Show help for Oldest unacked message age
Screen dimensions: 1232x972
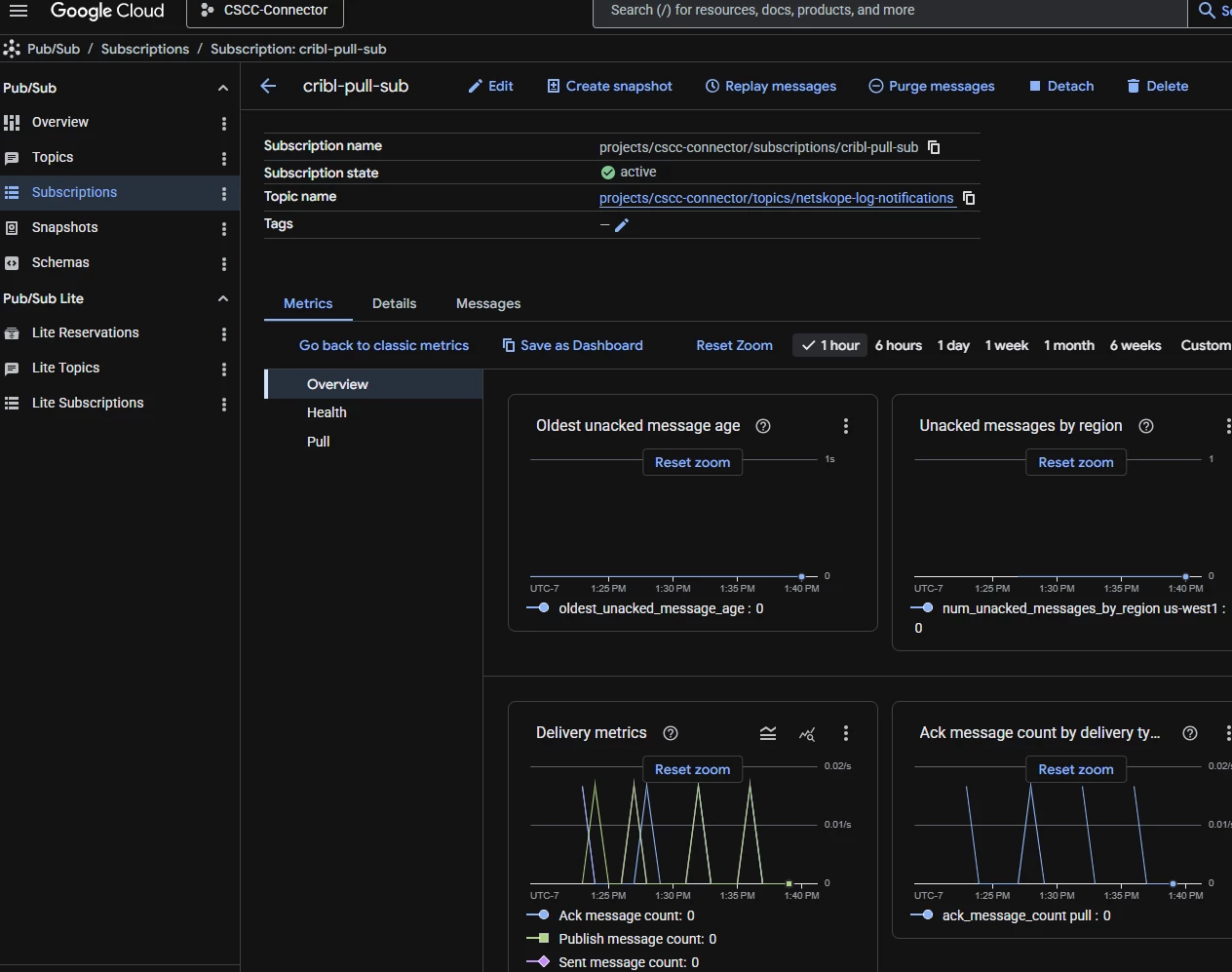pos(763,426)
